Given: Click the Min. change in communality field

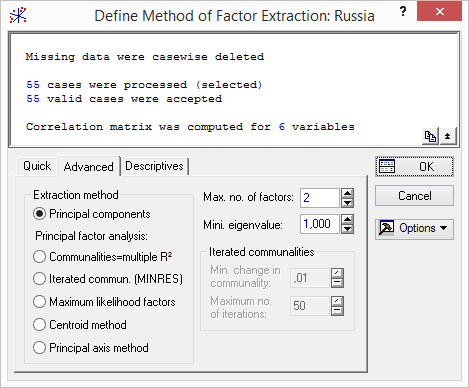Looking at the screenshot, I should 310,278.
